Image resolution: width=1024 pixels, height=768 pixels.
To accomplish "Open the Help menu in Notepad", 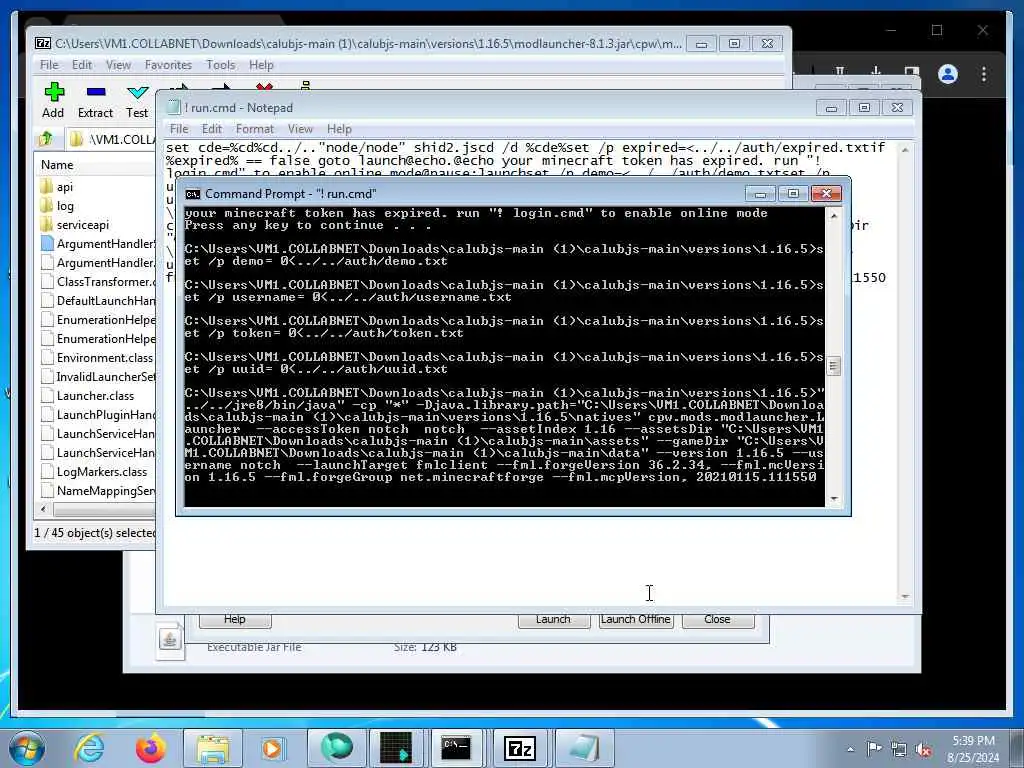I will click(339, 129).
